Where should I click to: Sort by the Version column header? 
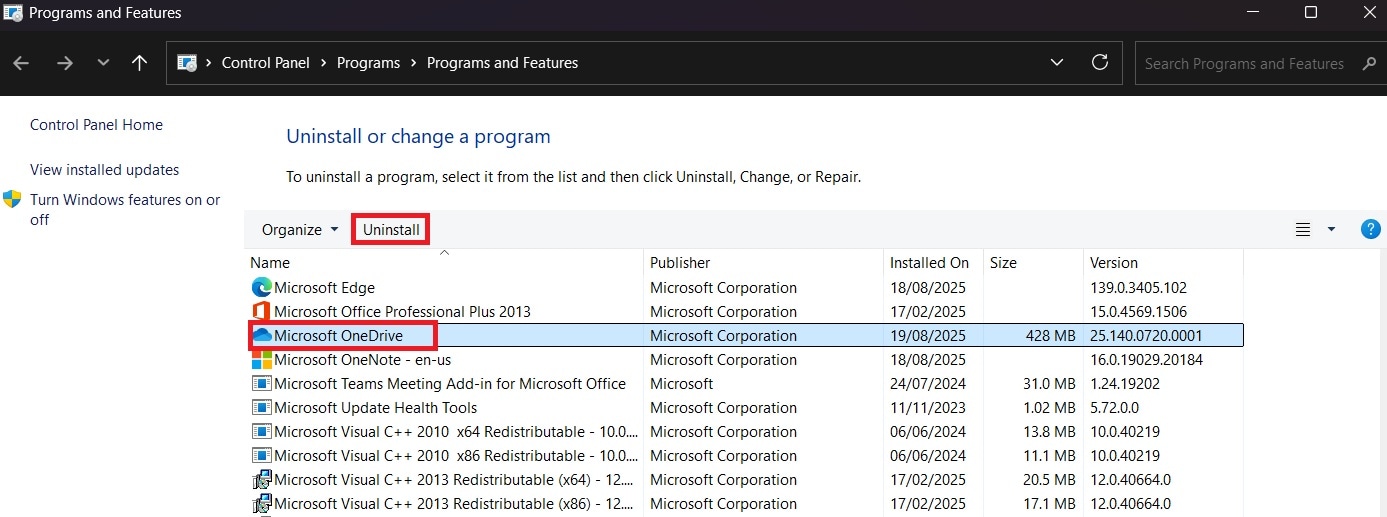point(1114,263)
